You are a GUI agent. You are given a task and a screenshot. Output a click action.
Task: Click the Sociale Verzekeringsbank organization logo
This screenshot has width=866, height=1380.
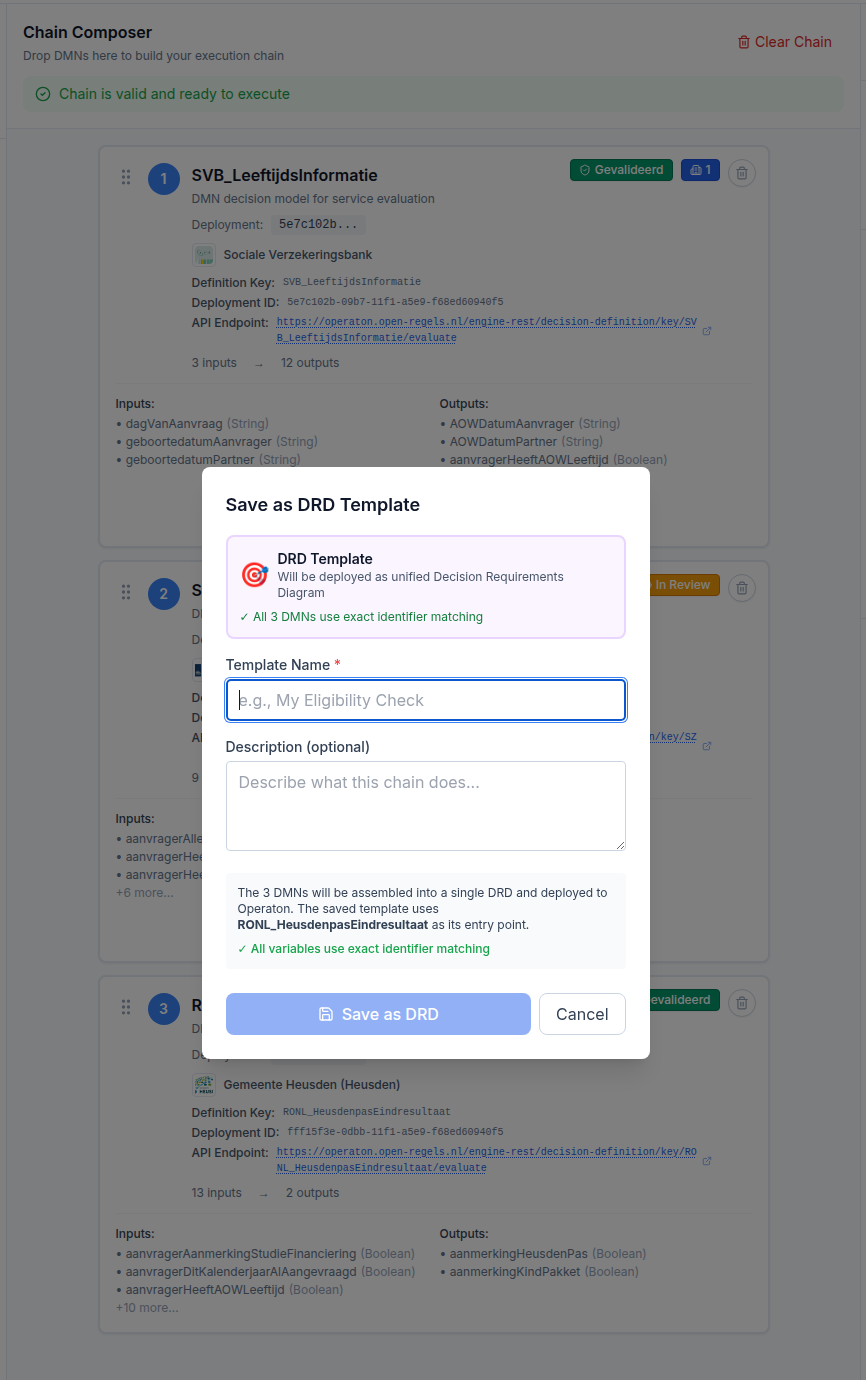click(203, 255)
